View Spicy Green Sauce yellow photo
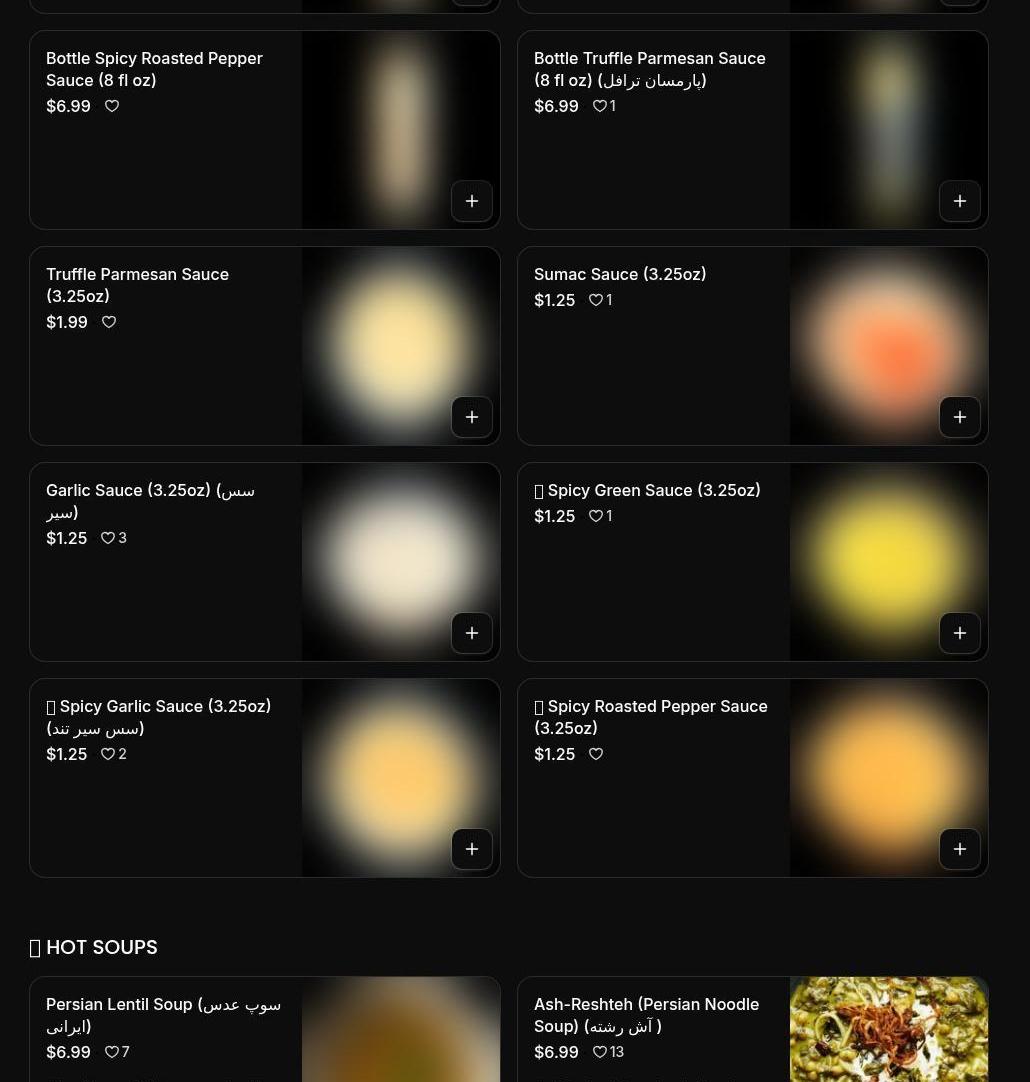Image resolution: width=1030 pixels, height=1082 pixels. click(x=889, y=562)
